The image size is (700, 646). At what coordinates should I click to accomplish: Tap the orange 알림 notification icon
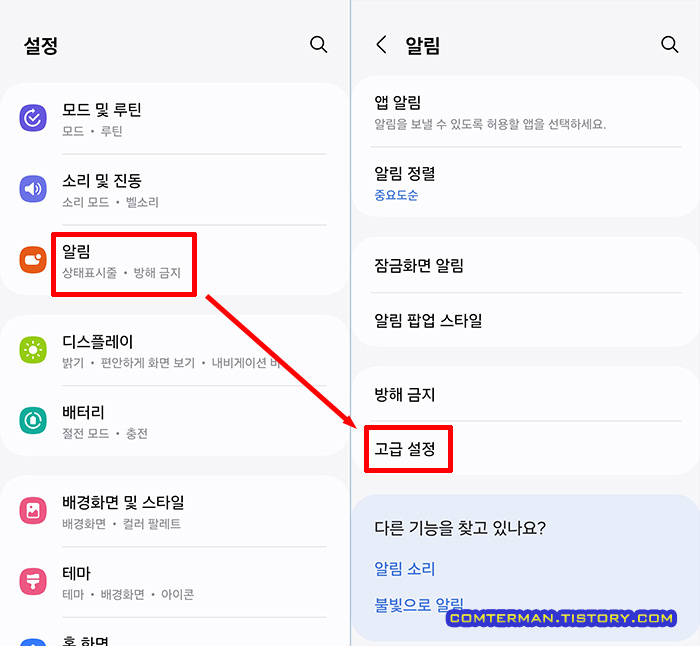[x=33, y=260]
